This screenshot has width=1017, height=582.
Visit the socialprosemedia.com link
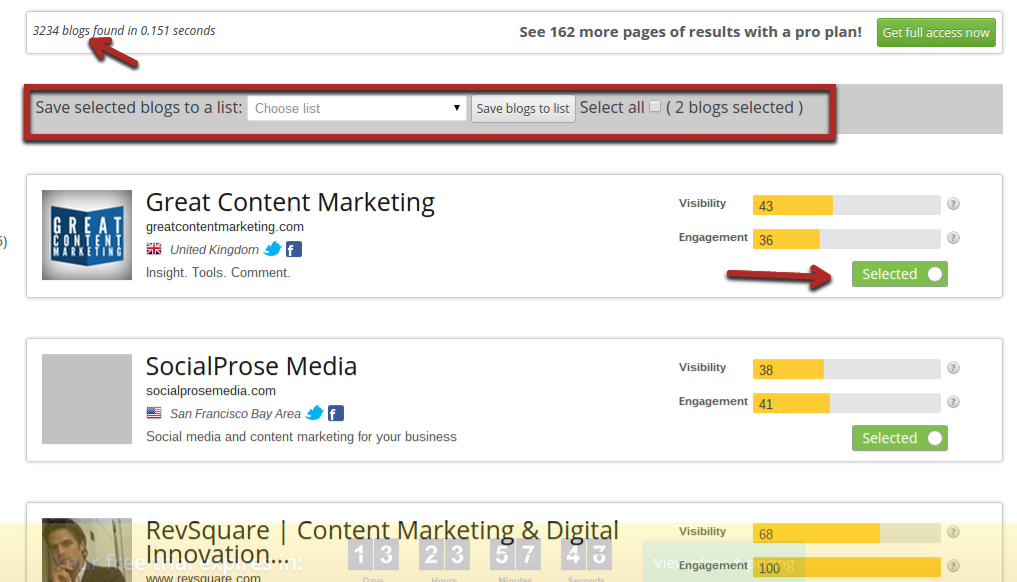coord(211,391)
